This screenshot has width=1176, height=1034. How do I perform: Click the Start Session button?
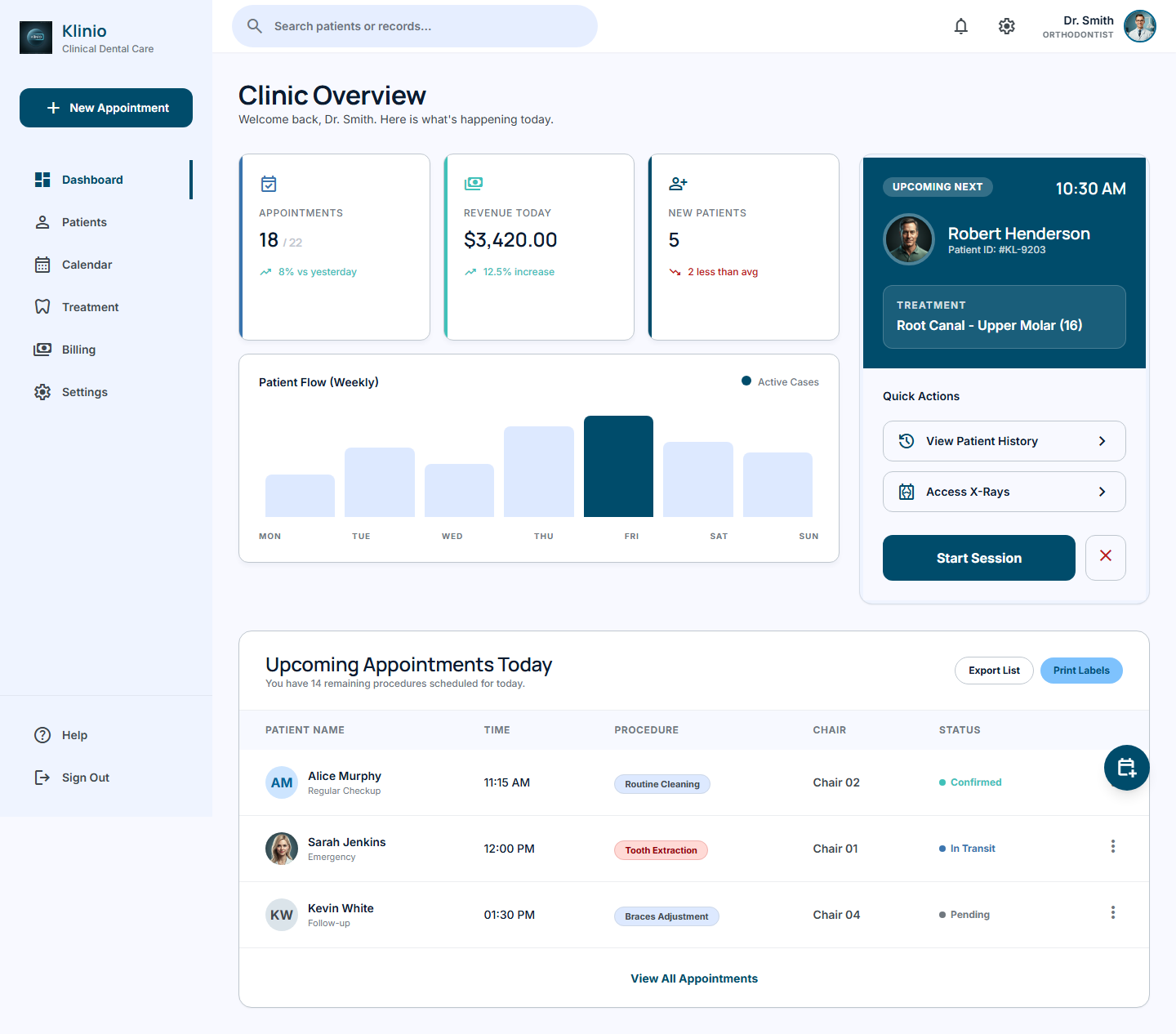pyautogui.click(x=979, y=558)
